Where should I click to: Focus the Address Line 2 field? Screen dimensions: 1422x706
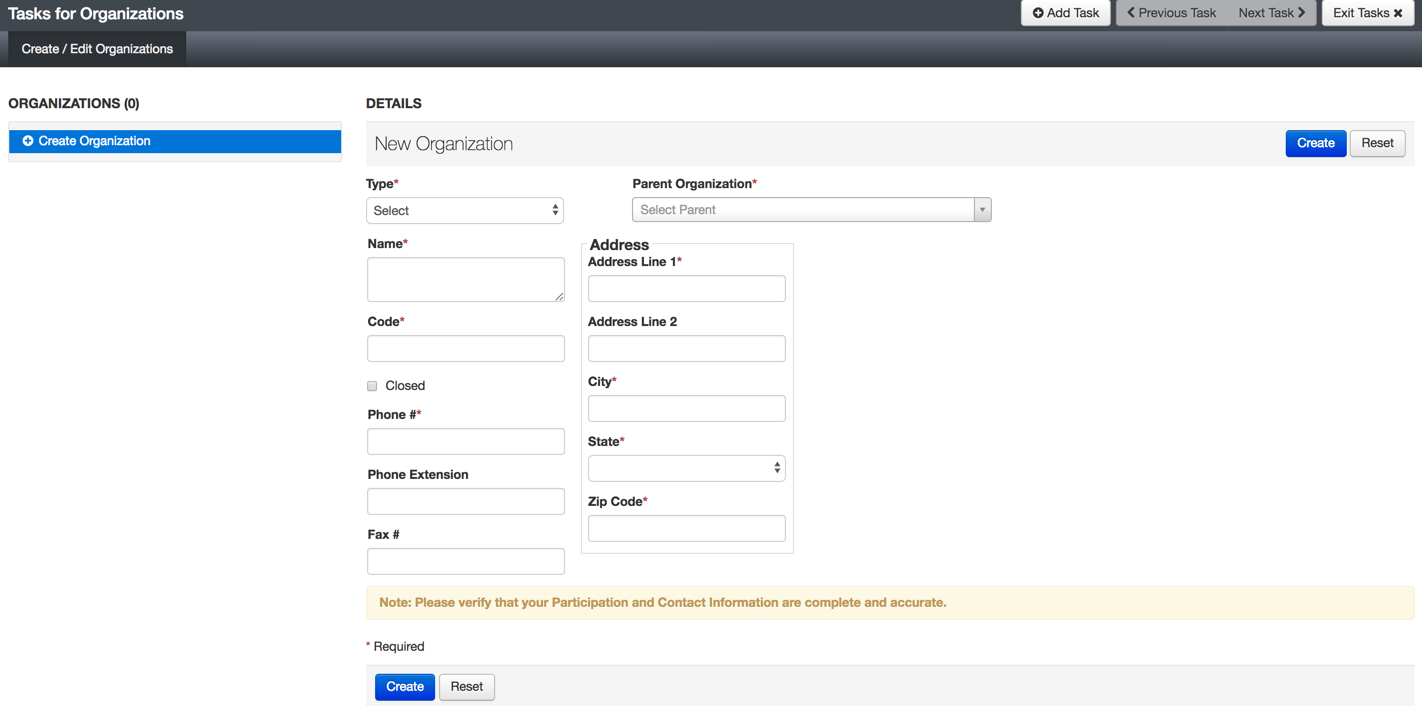[687, 348]
